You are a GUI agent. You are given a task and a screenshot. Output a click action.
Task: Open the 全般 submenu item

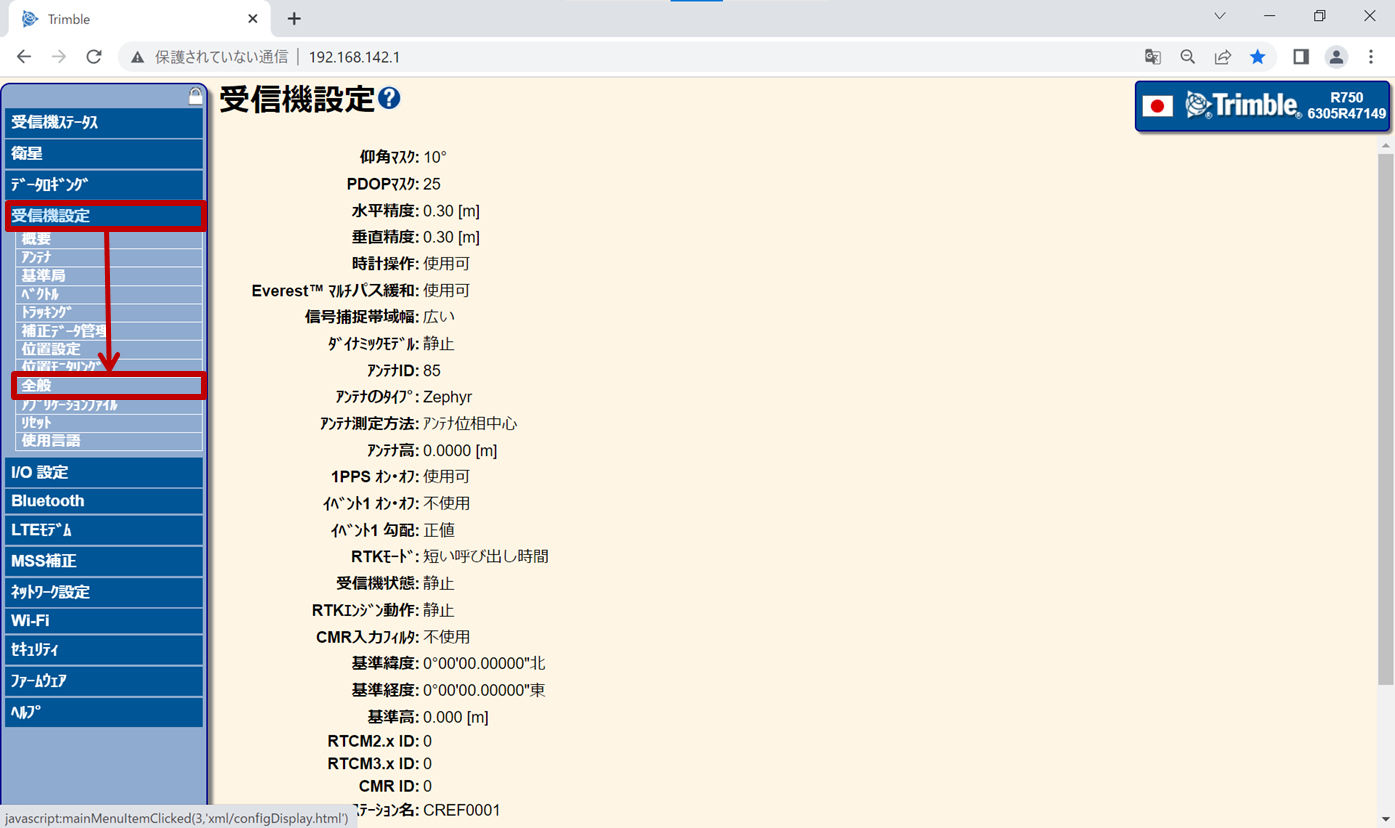(x=108, y=385)
